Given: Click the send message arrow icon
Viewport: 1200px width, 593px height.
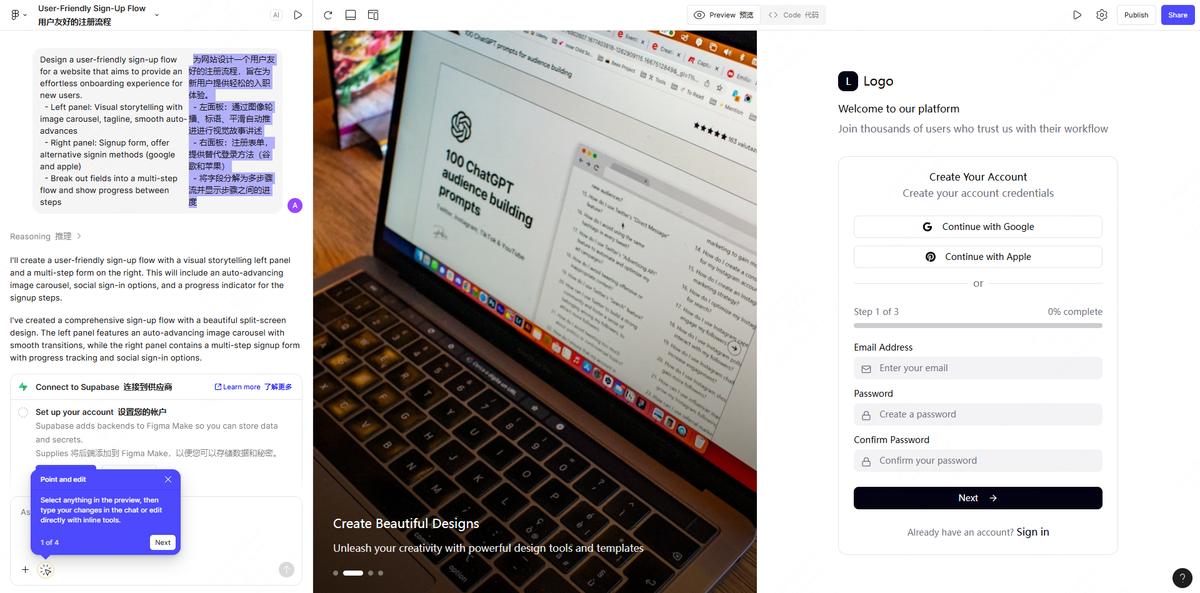Looking at the screenshot, I should click(287, 569).
